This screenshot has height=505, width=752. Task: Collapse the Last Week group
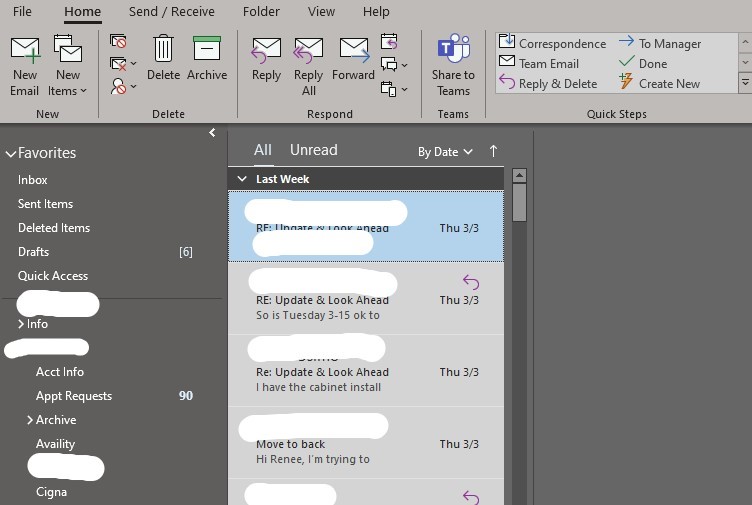pyautogui.click(x=242, y=179)
